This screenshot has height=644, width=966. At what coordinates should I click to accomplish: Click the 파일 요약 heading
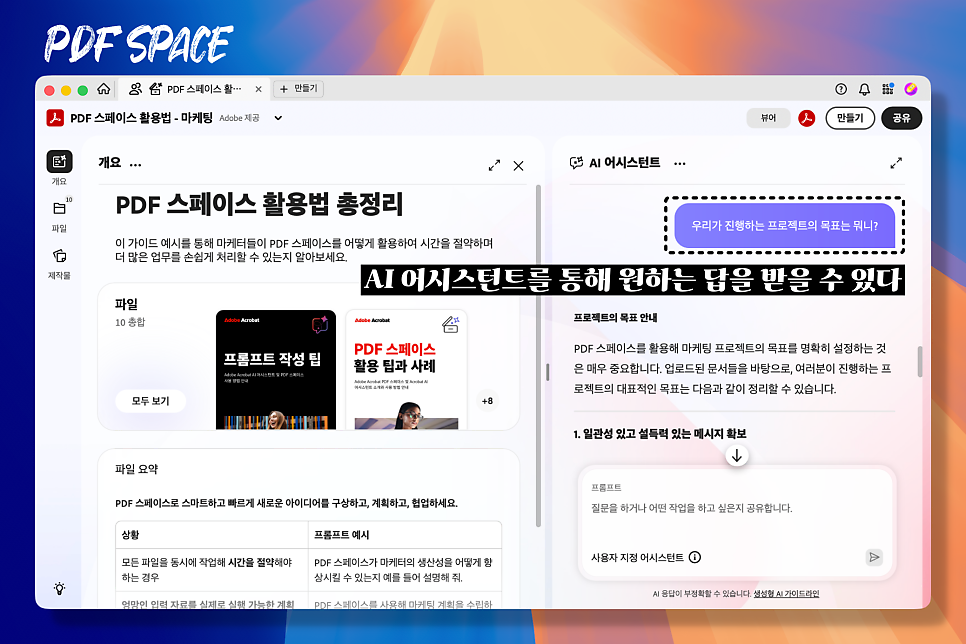pos(137,469)
